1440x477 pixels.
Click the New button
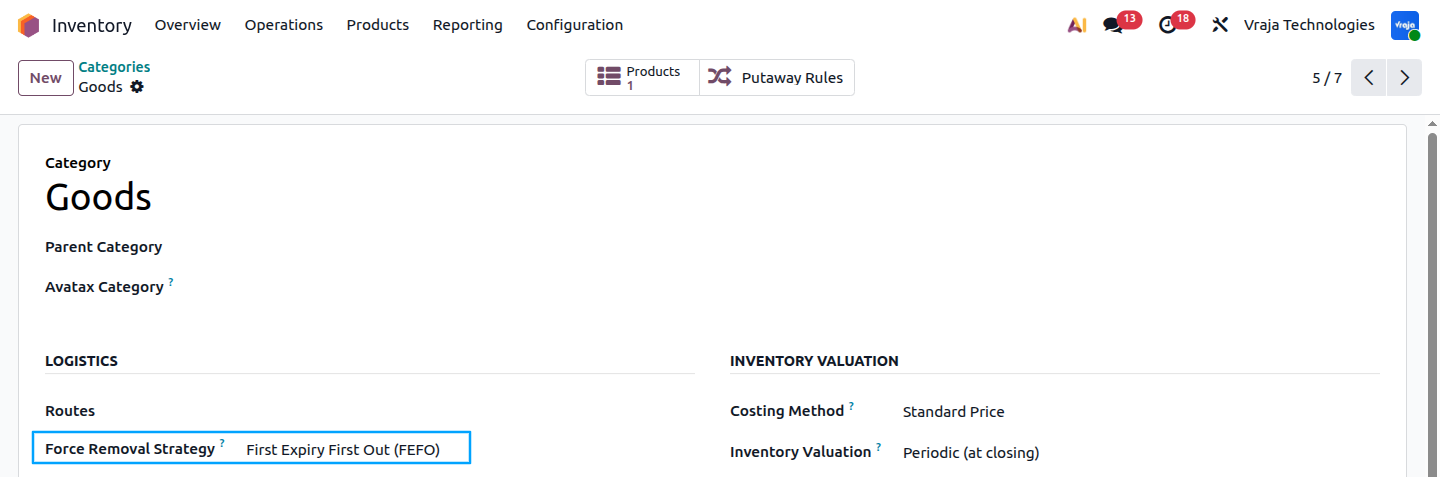coord(46,78)
